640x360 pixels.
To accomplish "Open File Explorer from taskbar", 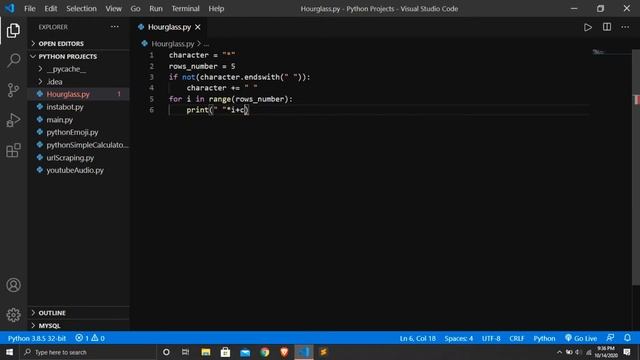I will (x=206, y=352).
